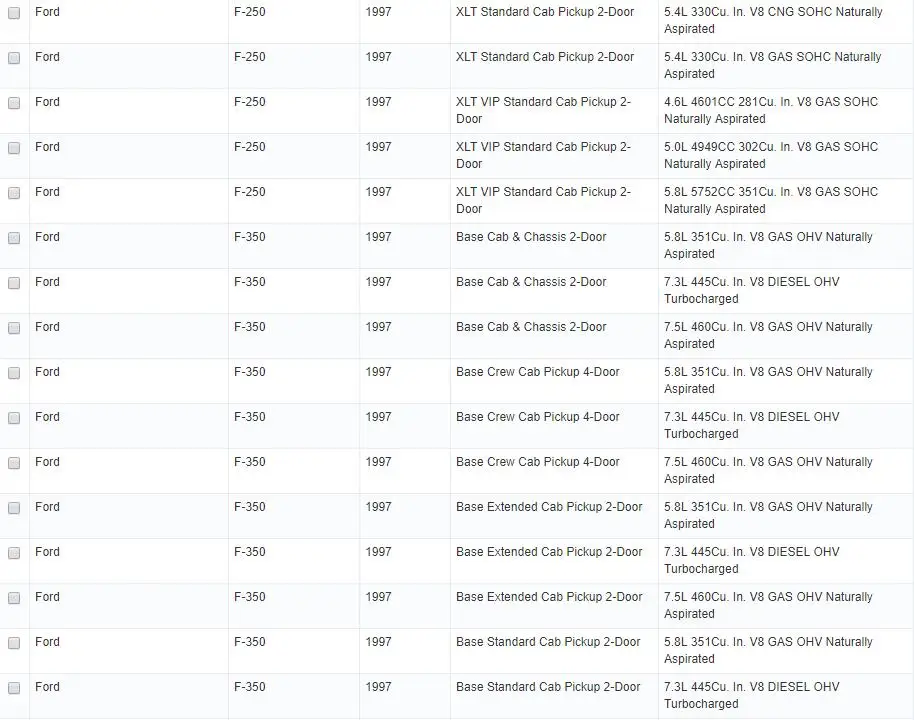The image size is (914, 720).
Task: Select engine text '4.6L 4601CC 281Cu. In. V8 GAS SOHC'
Action: (771, 102)
